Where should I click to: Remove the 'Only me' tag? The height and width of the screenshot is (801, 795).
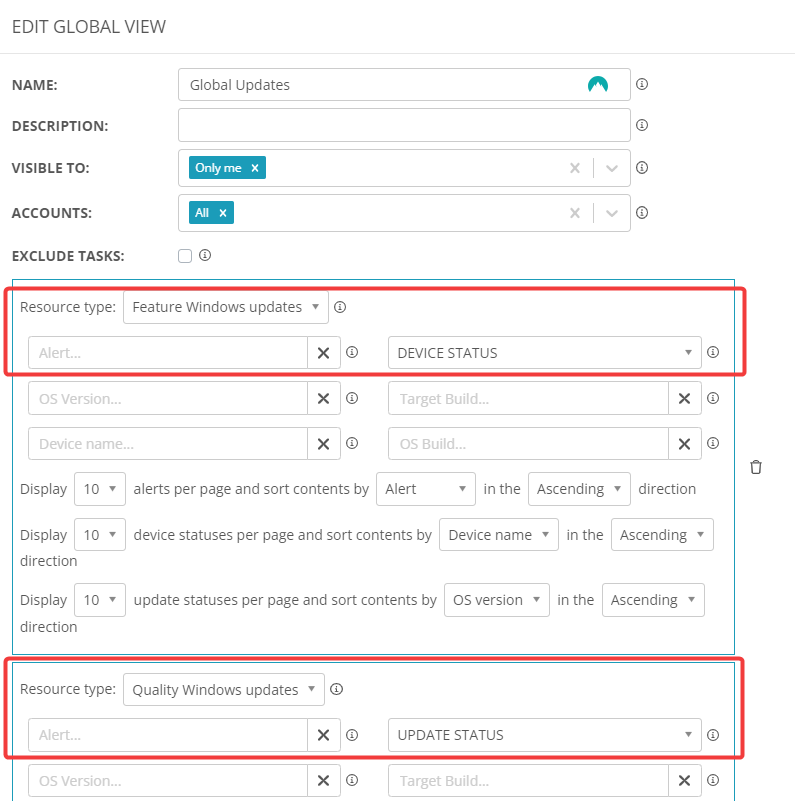255,168
